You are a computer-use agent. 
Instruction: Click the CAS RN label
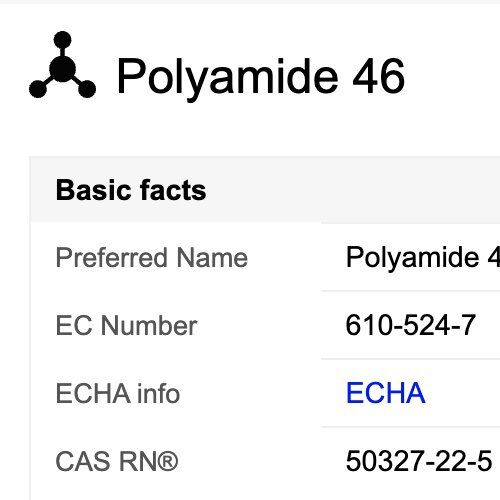pos(117,461)
